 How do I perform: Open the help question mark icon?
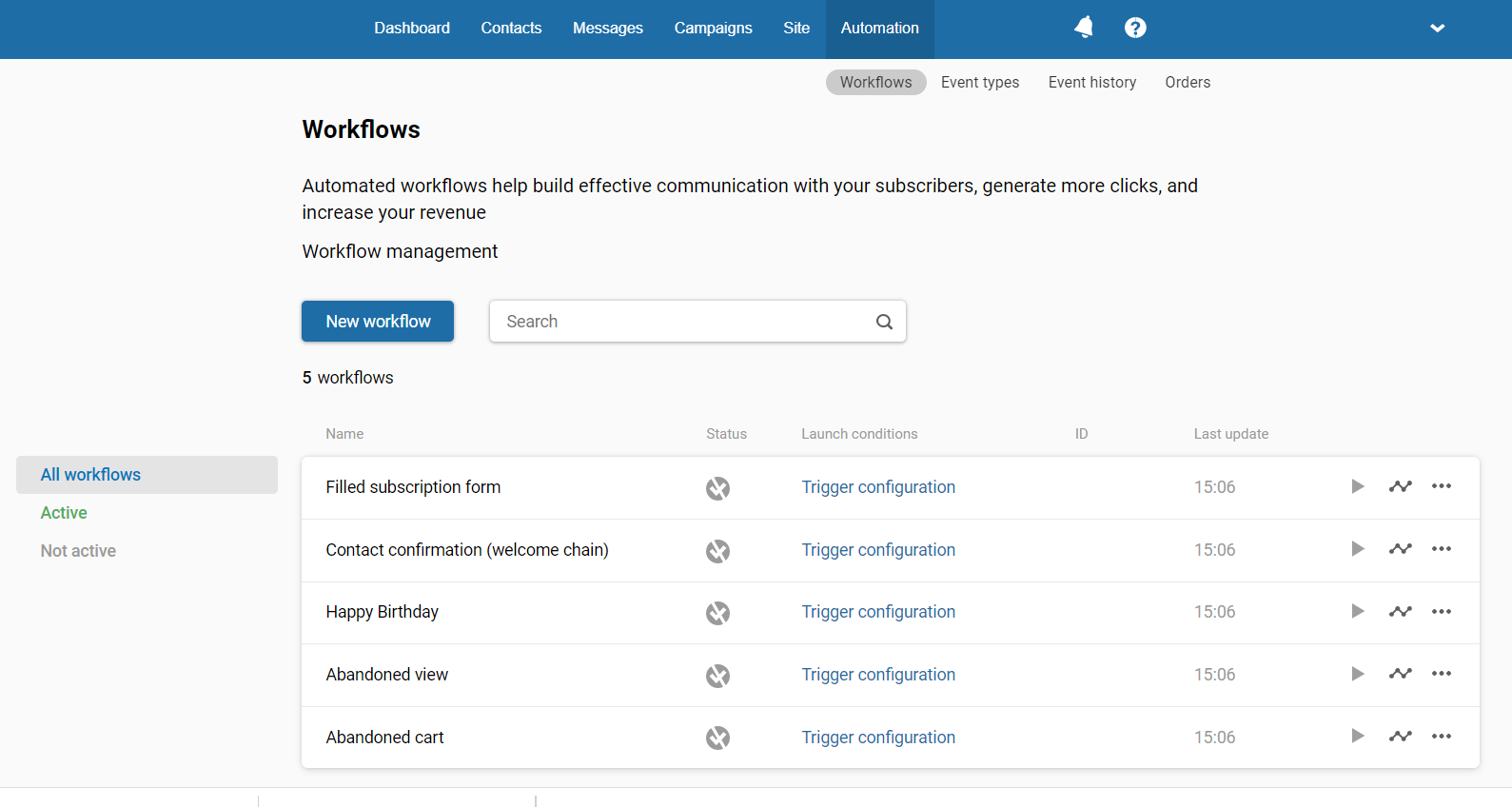tap(1135, 28)
